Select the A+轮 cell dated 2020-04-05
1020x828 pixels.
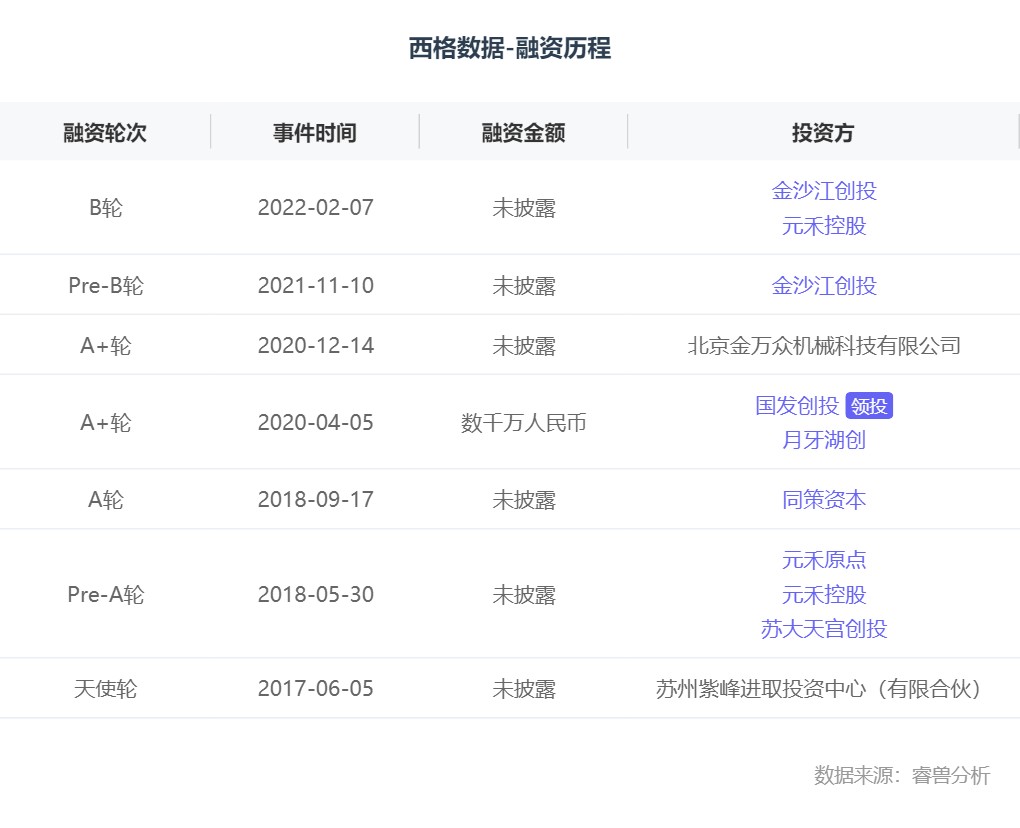(x=105, y=423)
